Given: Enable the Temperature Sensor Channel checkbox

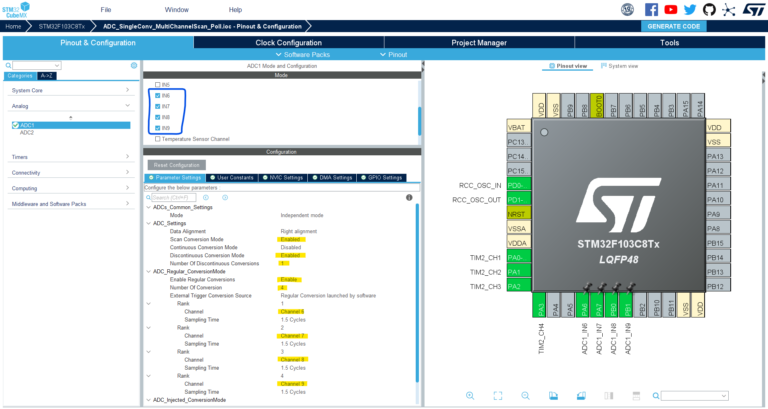Looking at the screenshot, I should tap(158, 139).
